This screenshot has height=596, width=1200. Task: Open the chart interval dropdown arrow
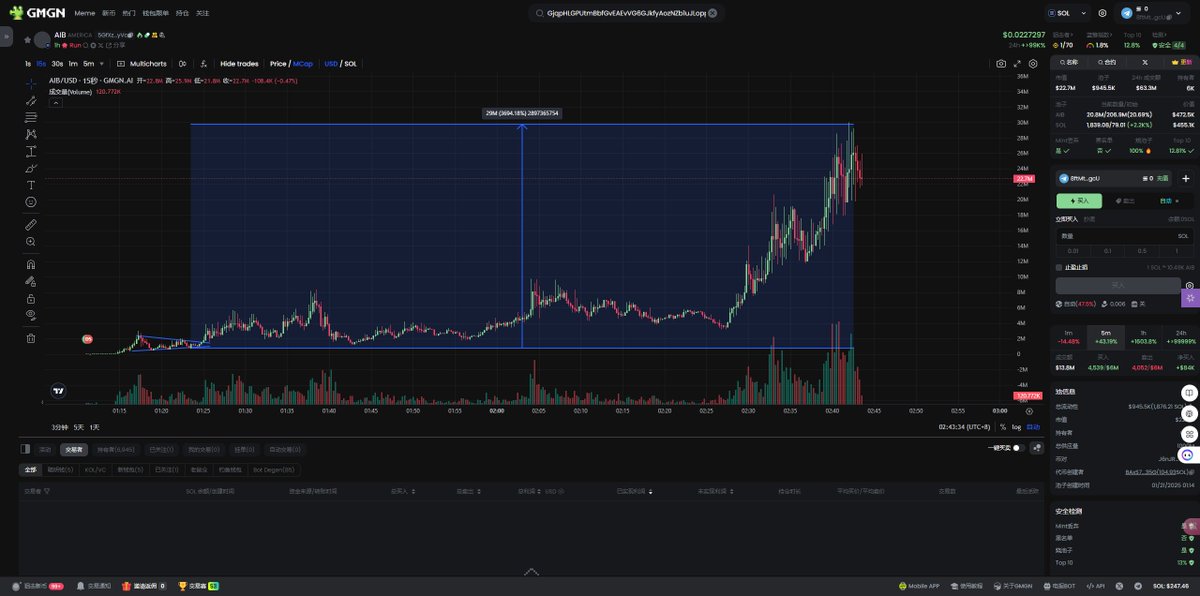103,64
